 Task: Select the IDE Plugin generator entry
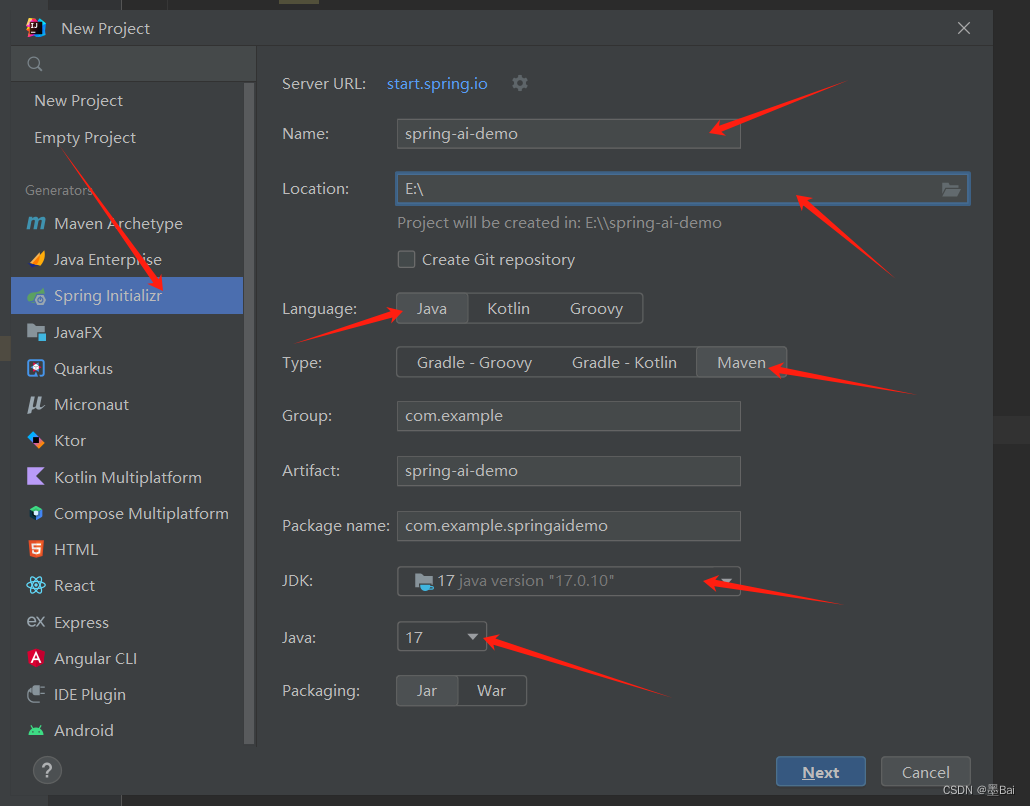[127, 694]
